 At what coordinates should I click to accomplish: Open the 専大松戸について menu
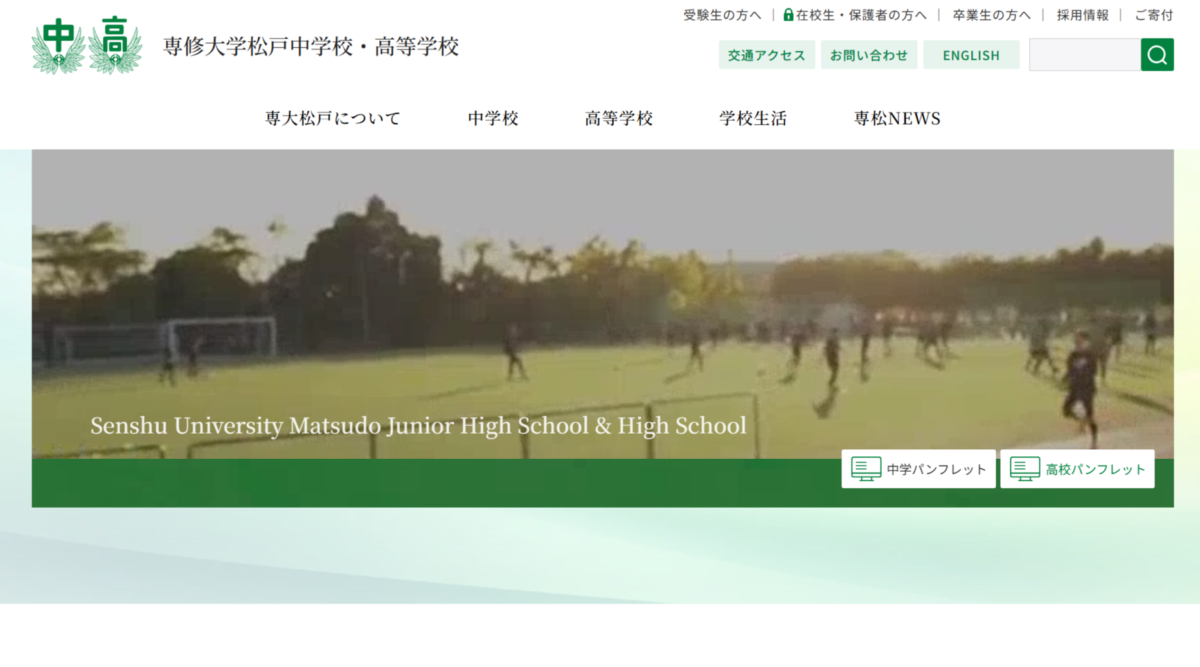pyautogui.click(x=333, y=118)
